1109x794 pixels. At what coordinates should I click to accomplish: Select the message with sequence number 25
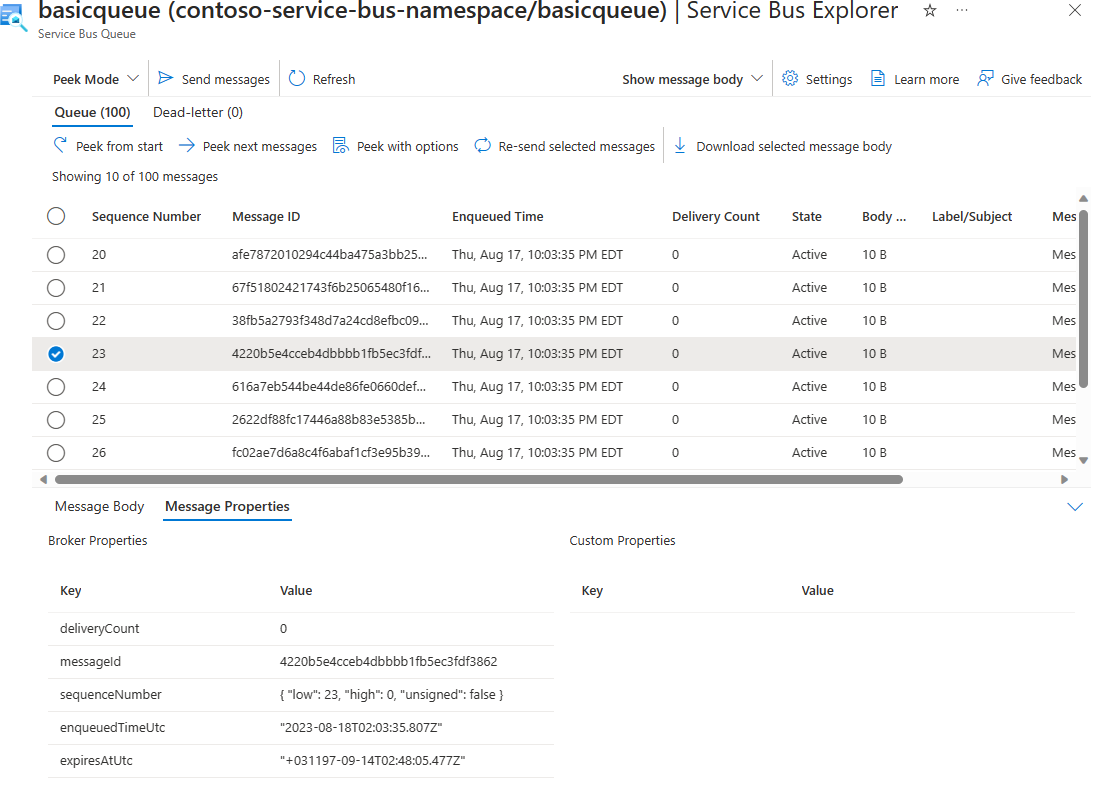(x=56, y=419)
